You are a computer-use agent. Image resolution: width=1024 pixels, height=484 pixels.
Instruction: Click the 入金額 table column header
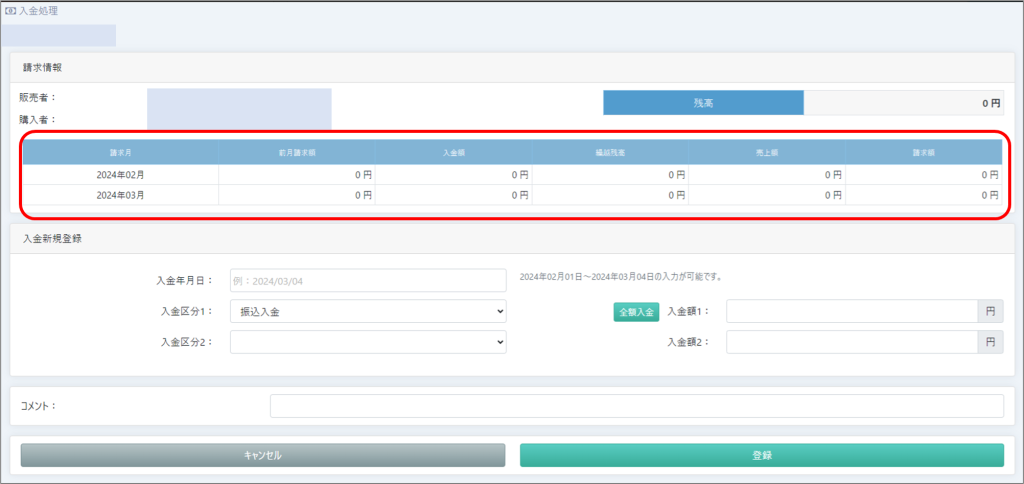[x=454, y=153]
